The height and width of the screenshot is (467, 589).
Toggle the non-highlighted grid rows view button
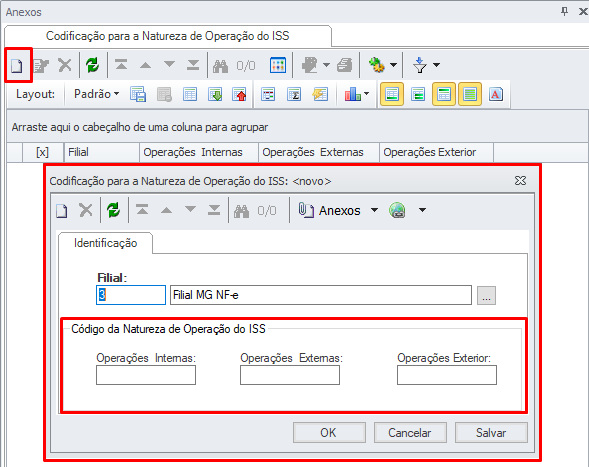(x=418, y=94)
